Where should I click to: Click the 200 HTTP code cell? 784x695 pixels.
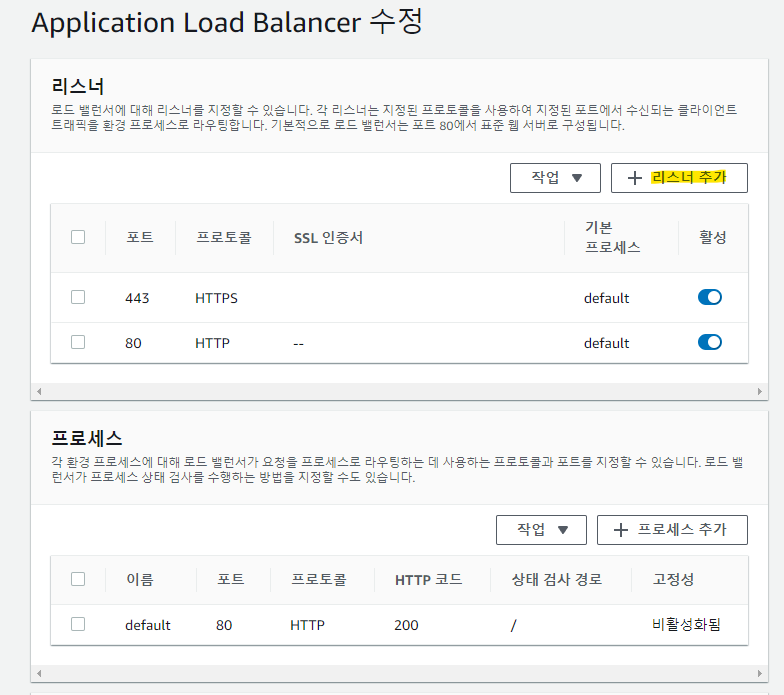click(406, 625)
